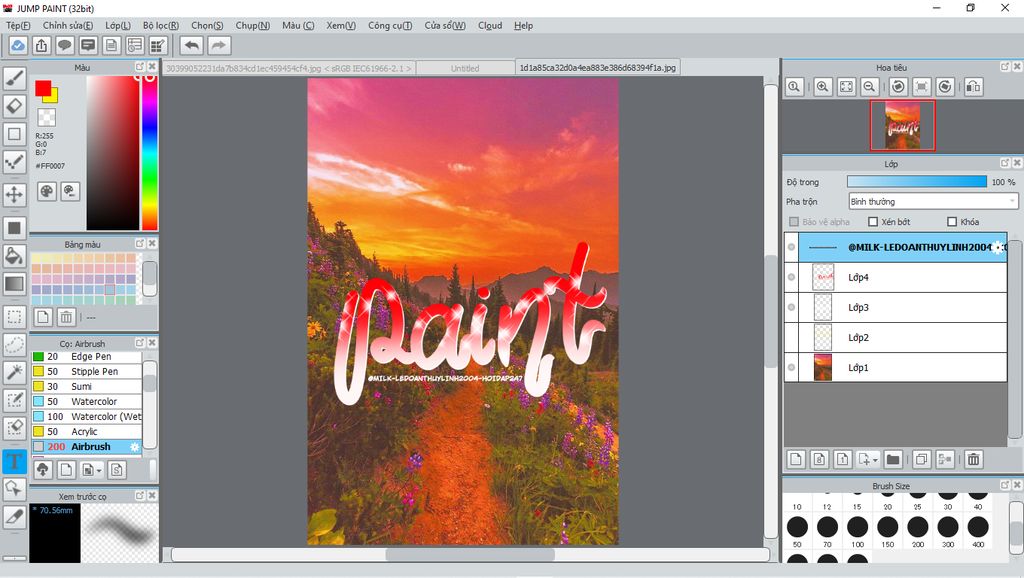This screenshot has width=1024, height=578.
Task: Zoom out using navigator magnifier minus
Action: click(869, 86)
